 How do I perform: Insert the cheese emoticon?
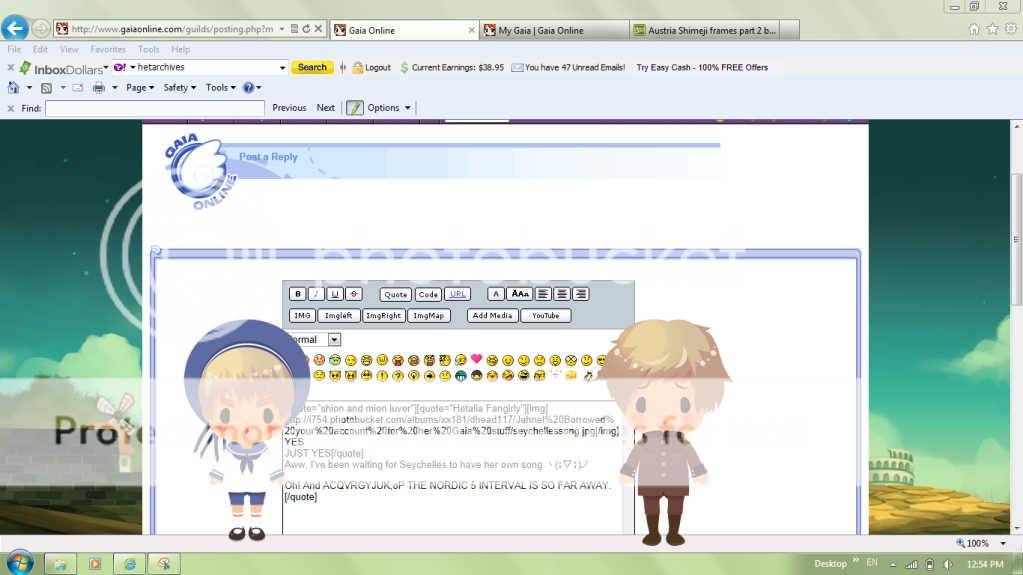(571, 375)
